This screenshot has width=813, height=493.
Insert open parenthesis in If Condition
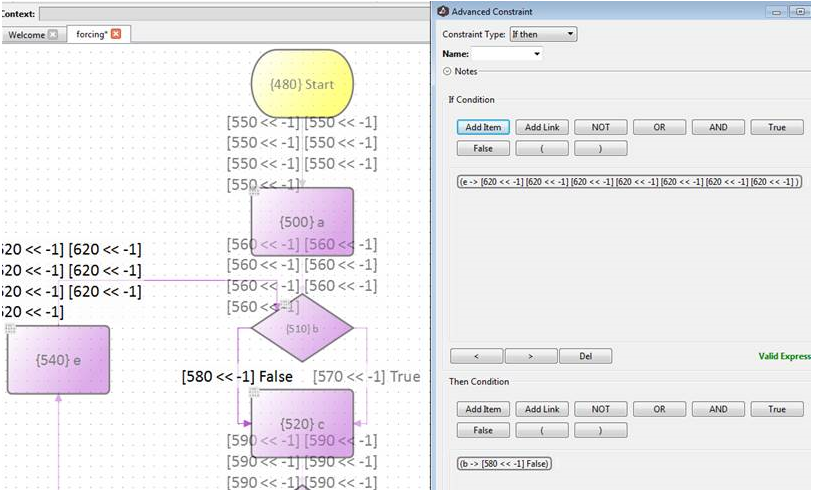tap(542, 148)
